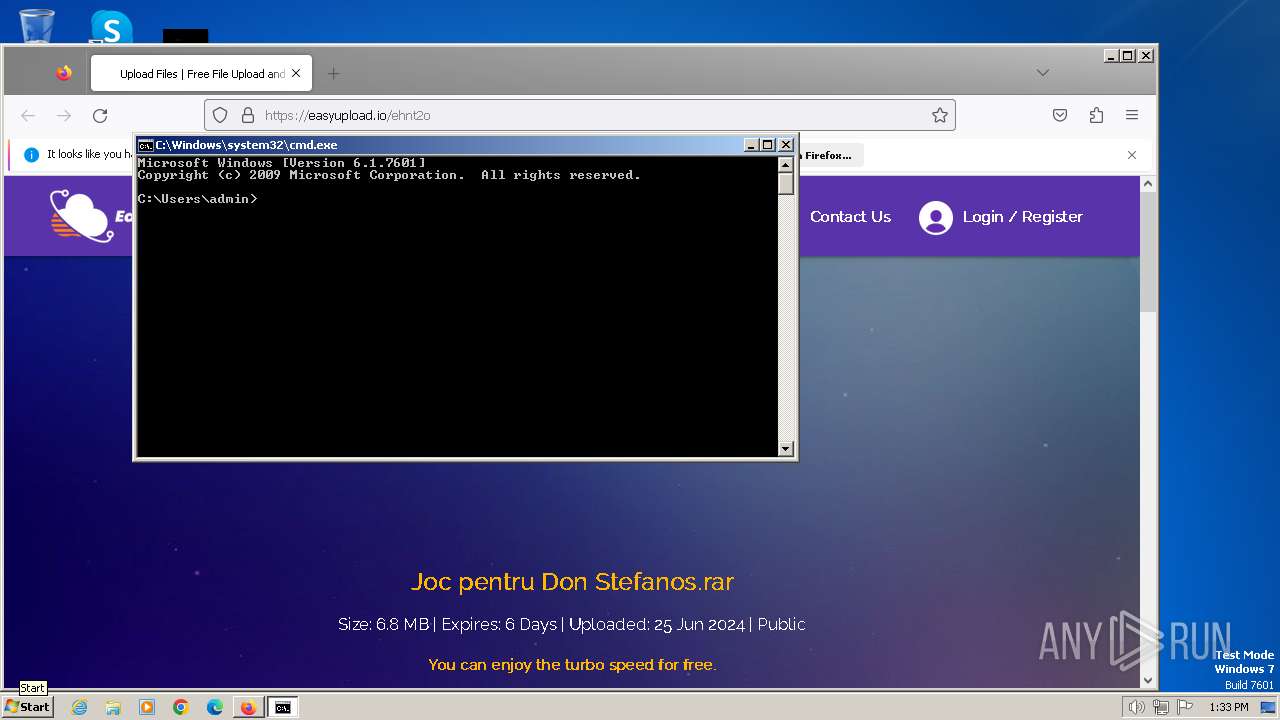Click the tracking protection shield icon

(x=220, y=115)
